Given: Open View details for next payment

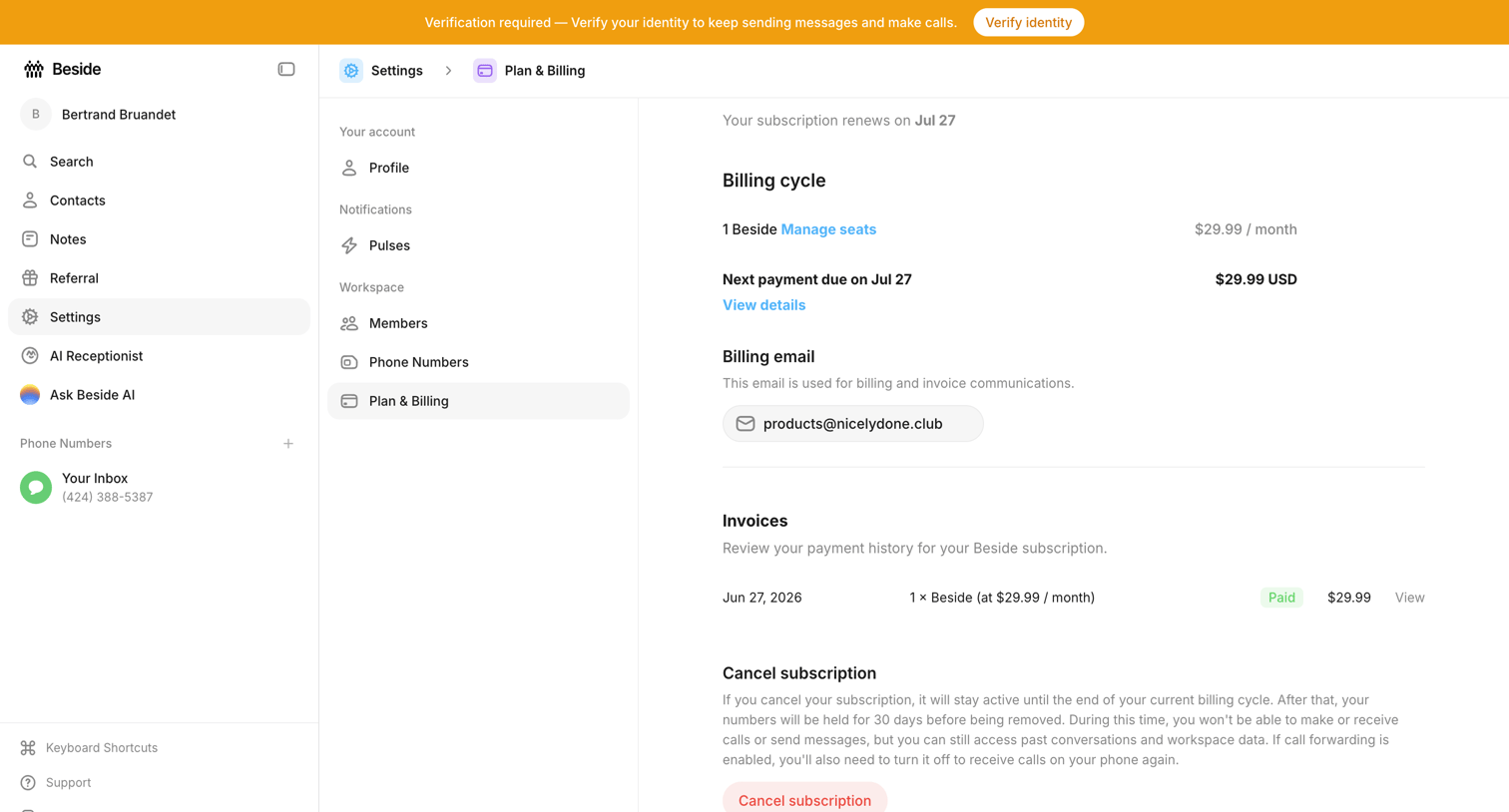Looking at the screenshot, I should (x=763, y=305).
